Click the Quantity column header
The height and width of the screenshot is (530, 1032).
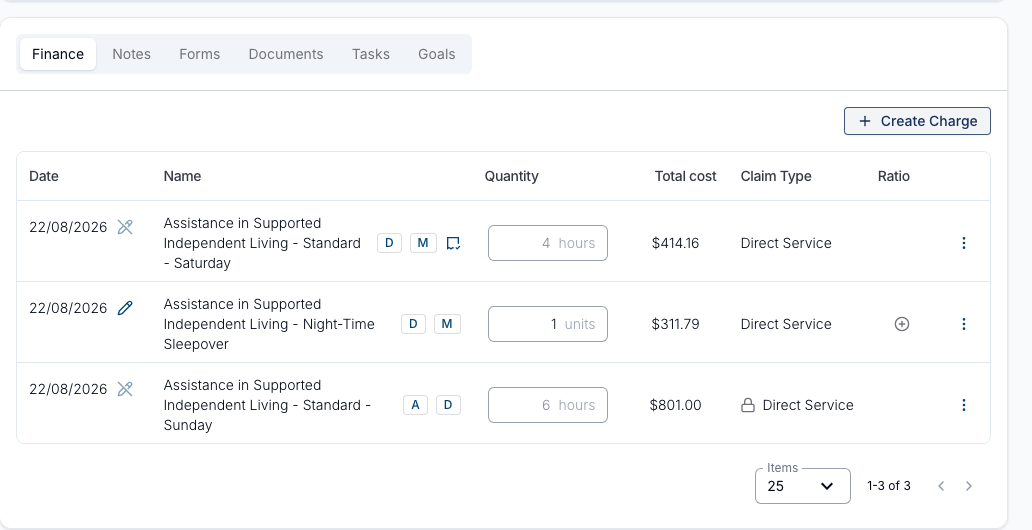click(511, 176)
